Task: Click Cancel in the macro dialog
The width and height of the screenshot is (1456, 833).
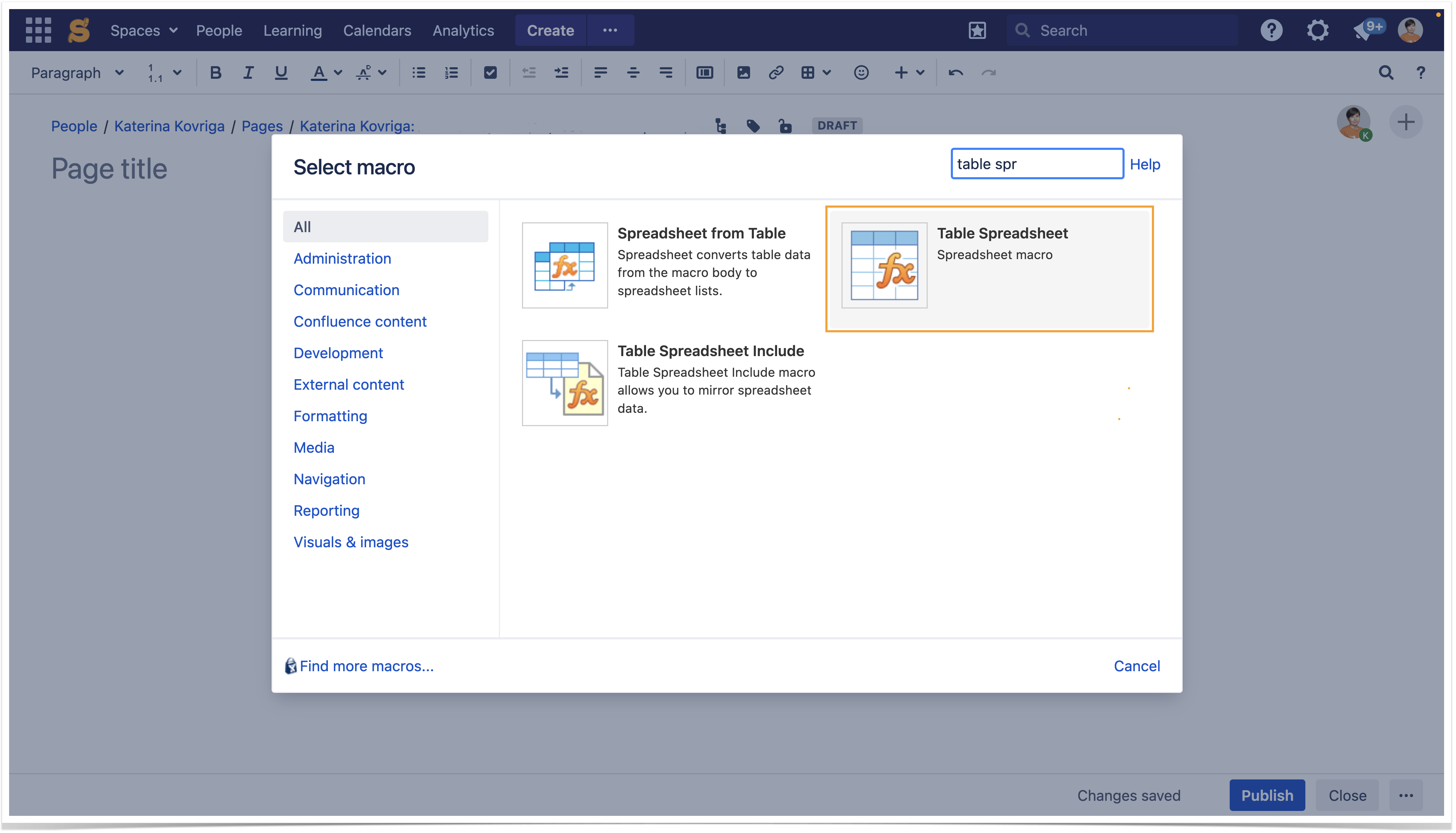Action: (1136, 666)
